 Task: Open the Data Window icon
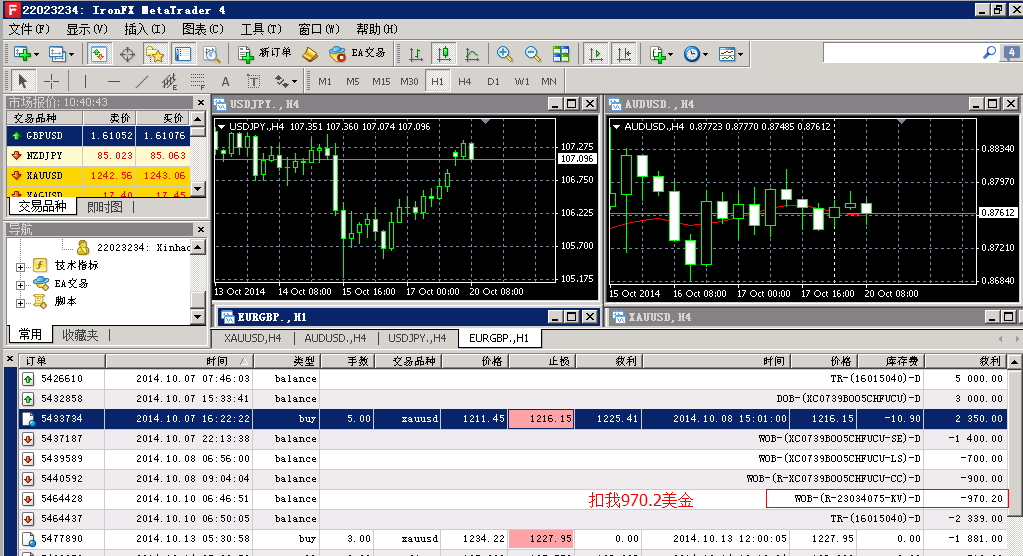(127, 54)
